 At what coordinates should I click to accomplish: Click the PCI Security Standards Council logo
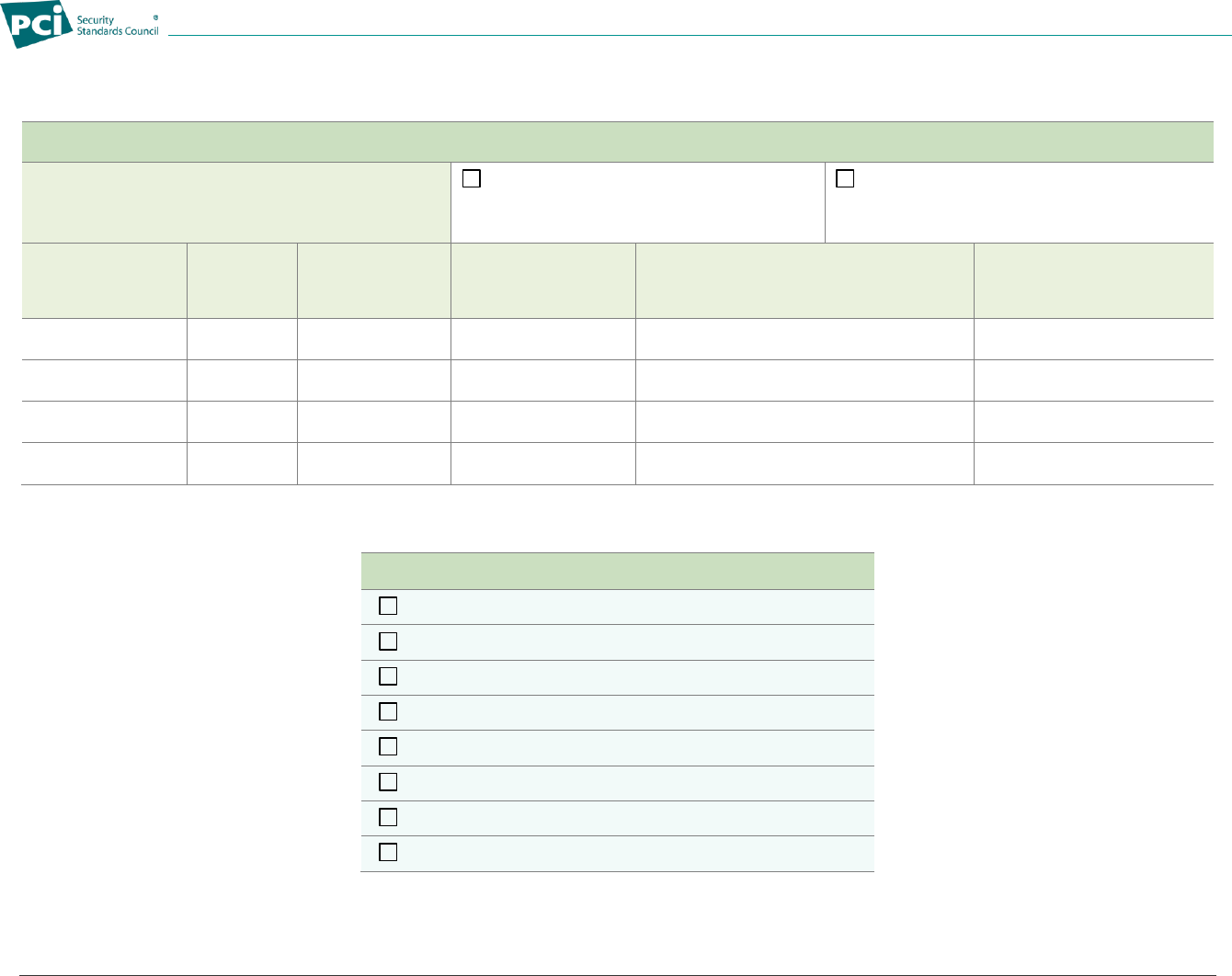pyautogui.click(x=83, y=25)
